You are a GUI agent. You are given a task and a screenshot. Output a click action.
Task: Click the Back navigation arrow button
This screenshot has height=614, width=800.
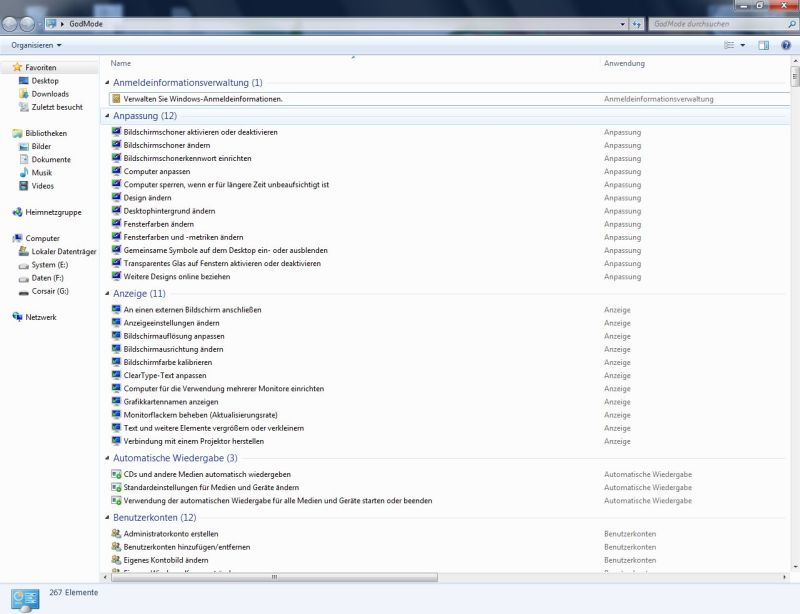click(10, 23)
